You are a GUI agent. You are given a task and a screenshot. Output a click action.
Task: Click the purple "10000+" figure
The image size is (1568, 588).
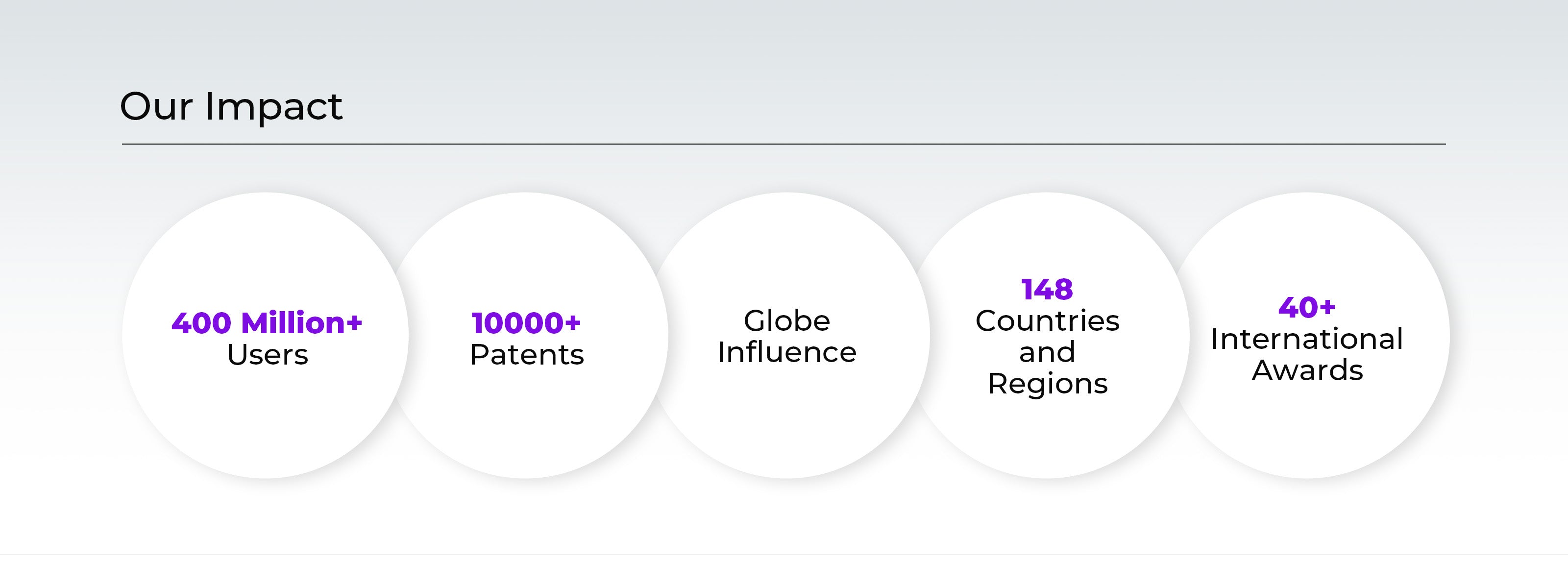pos(526,323)
